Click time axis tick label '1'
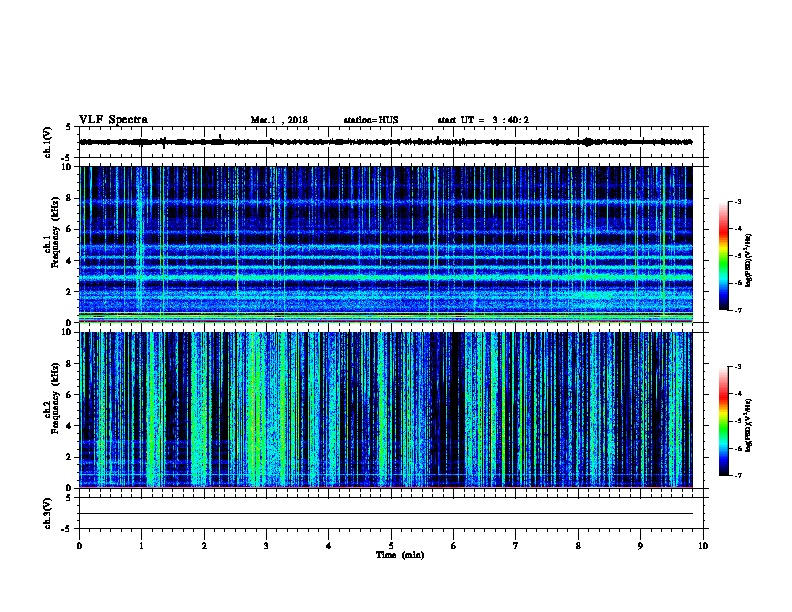Image resolution: width=792 pixels, height=612 pixels. [x=141, y=546]
